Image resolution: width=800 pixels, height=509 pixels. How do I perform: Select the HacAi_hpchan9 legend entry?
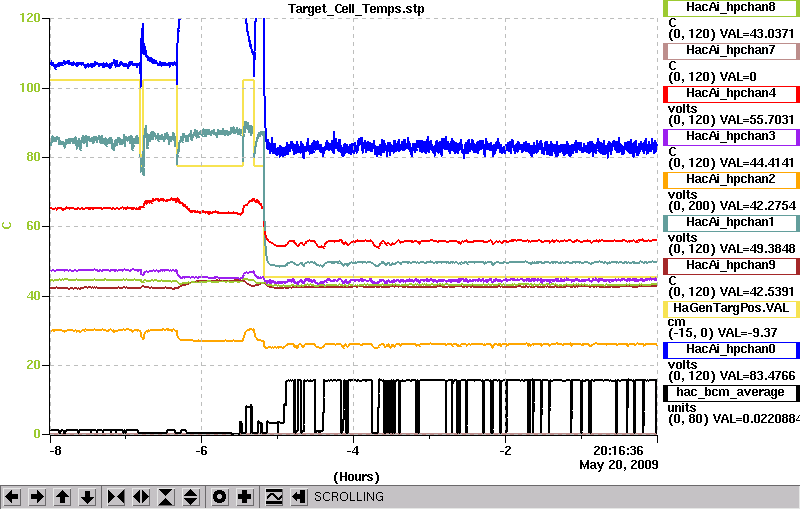(731, 265)
